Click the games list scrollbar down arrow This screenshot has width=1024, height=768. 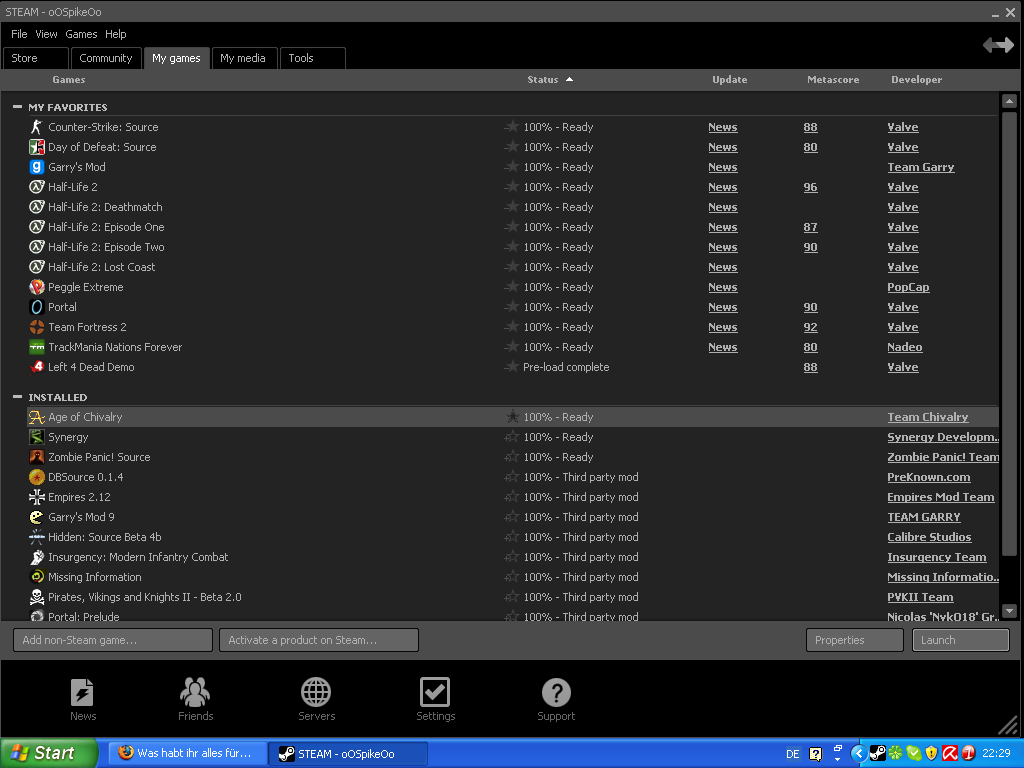click(1009, 611)
